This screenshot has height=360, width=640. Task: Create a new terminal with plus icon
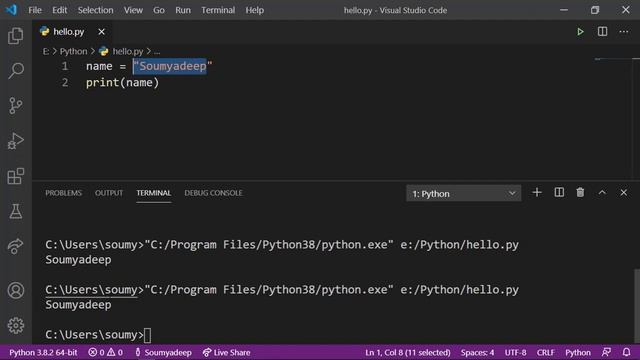pos(537,193)
